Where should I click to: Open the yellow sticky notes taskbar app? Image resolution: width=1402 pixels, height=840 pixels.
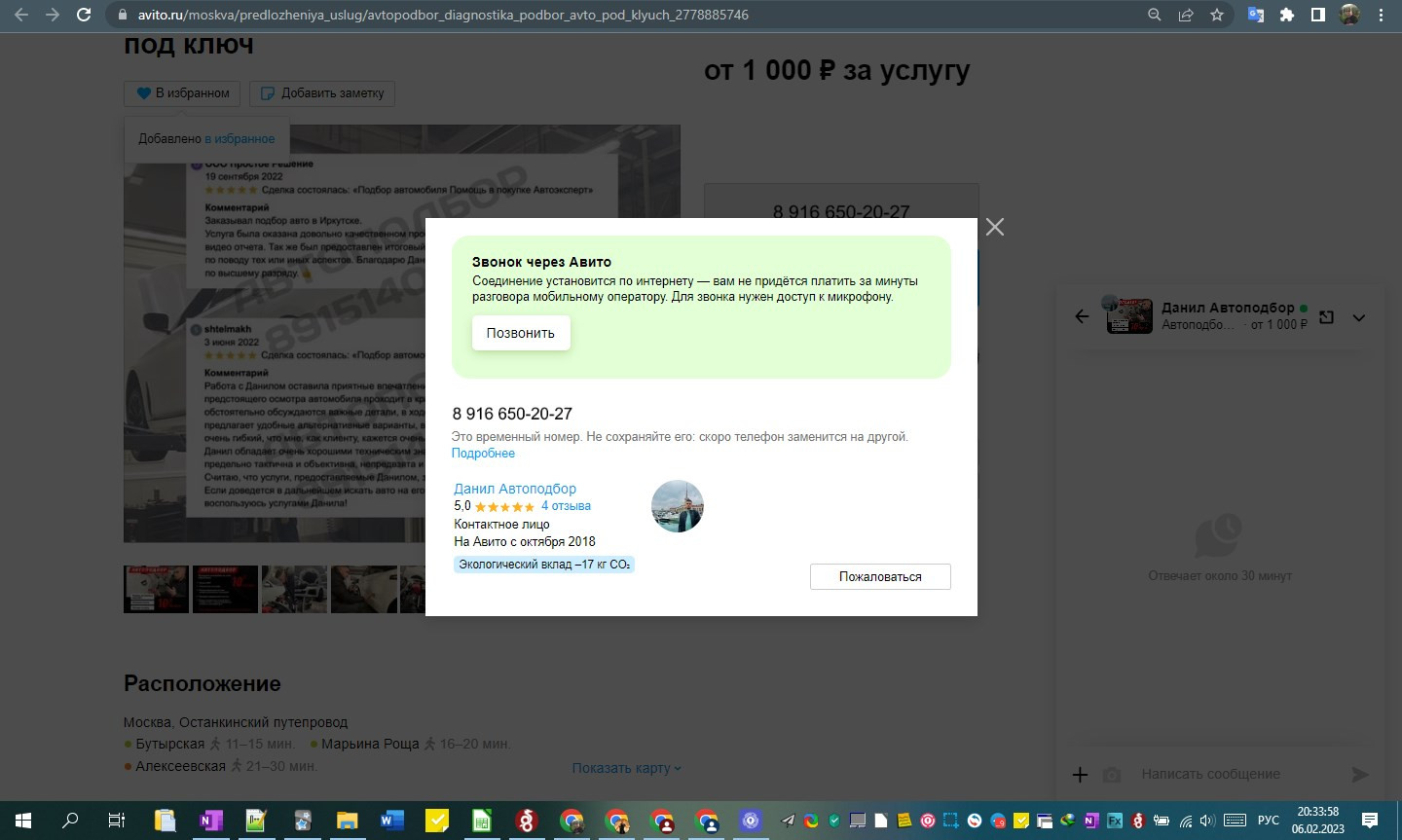pos(436,821)
